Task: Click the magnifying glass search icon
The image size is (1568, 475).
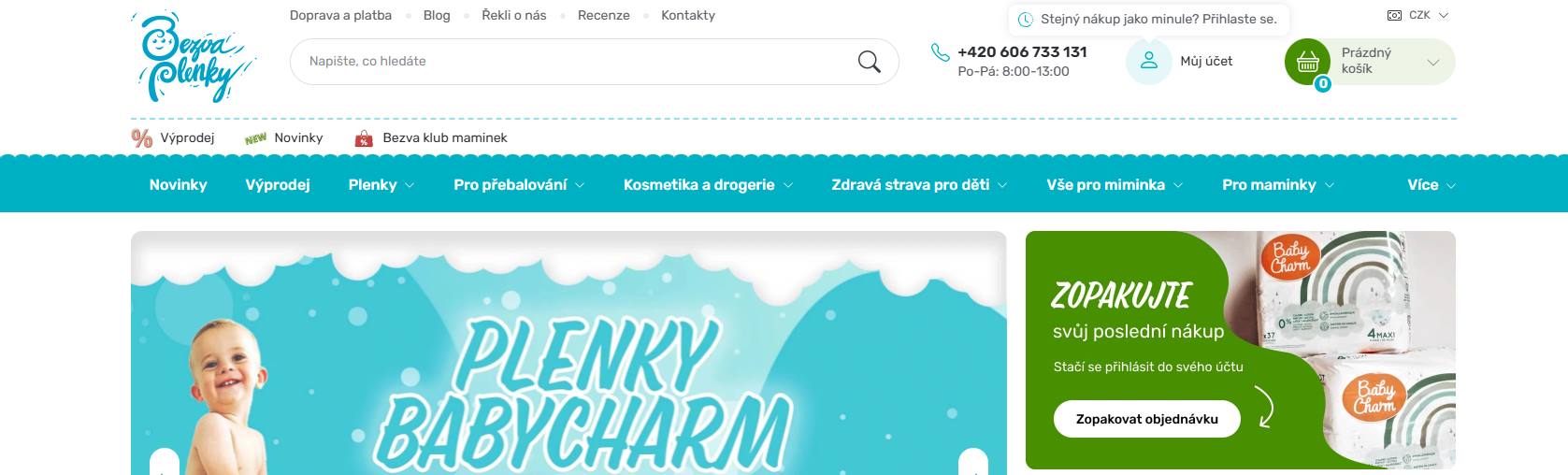Action: 869,62
